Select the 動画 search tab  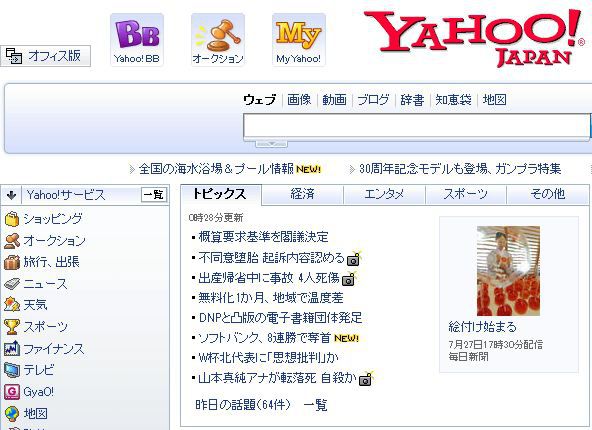point(334,100)
